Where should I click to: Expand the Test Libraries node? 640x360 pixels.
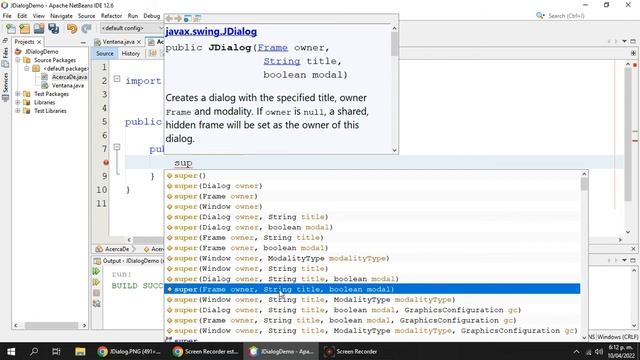point(18,111)
